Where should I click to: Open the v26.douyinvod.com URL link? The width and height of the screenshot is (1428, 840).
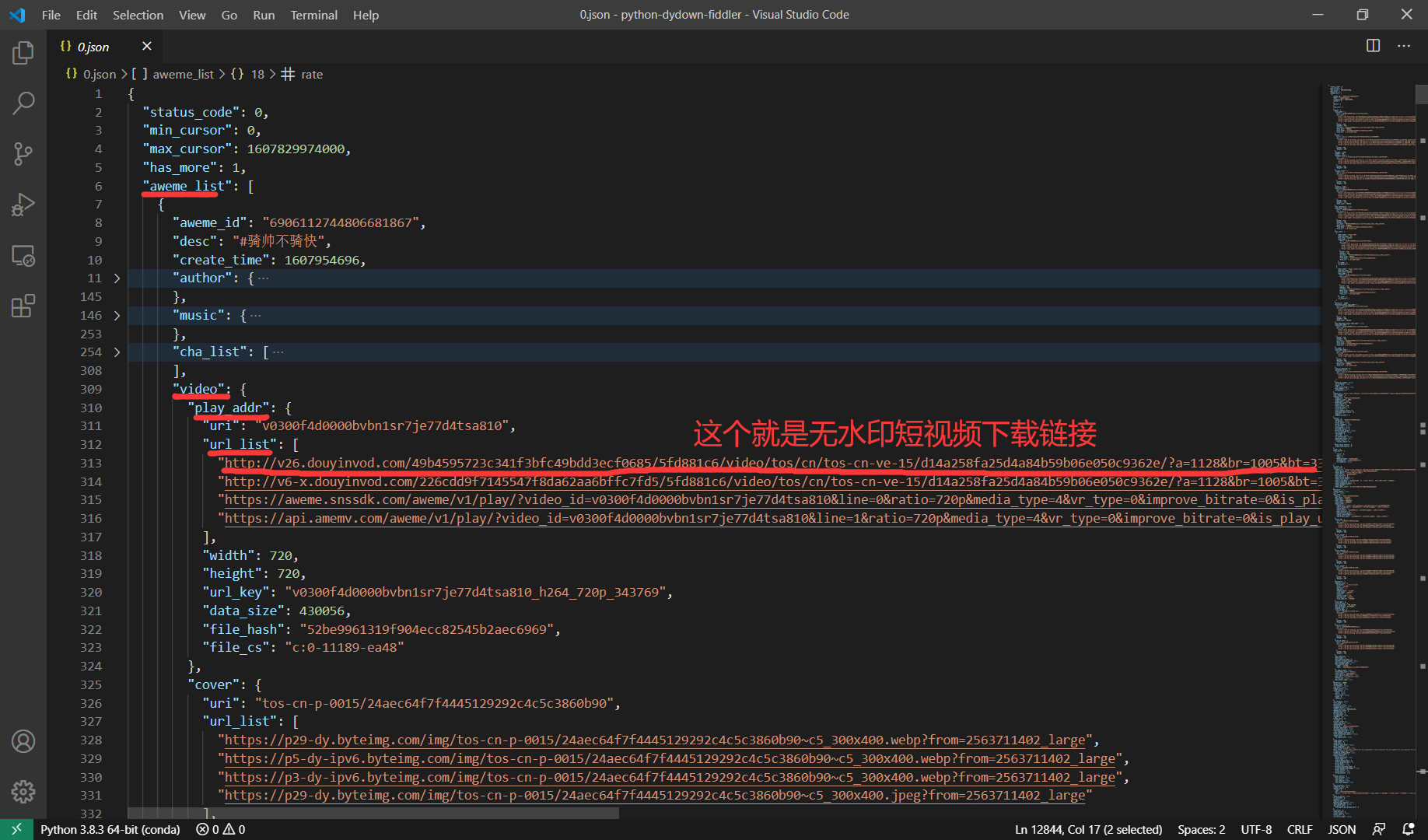click(x=772, y=464)
